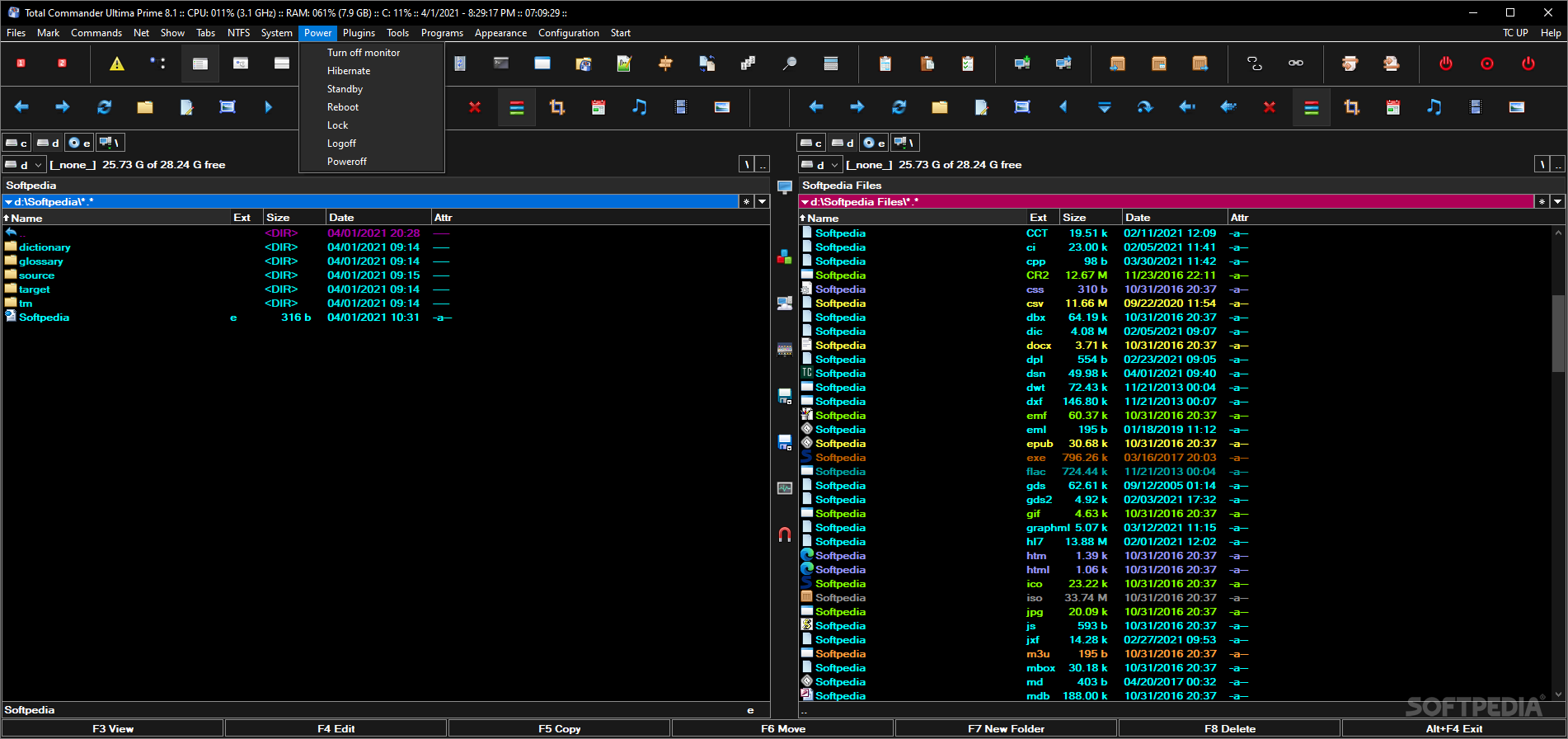
Task: Click the left panel edit file pencil icon
Action: click(x=186, y=107)
